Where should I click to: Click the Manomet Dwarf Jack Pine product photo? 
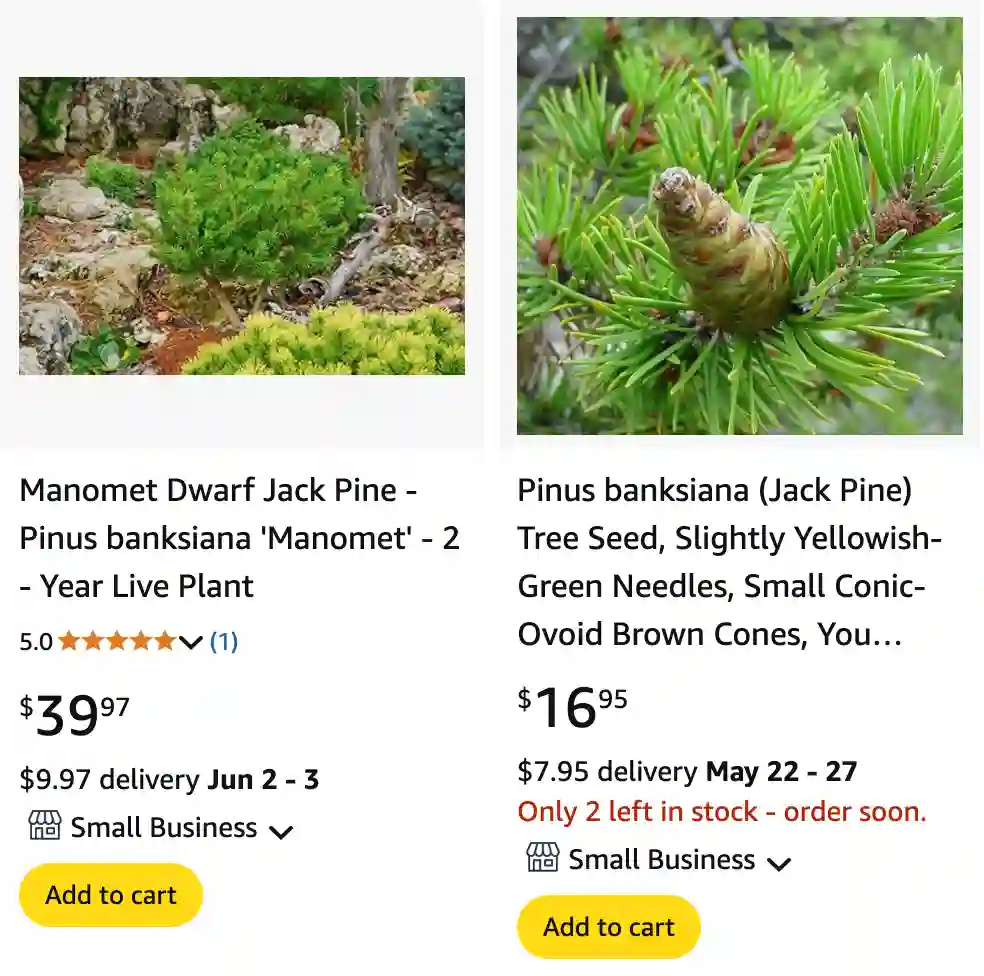242,225
